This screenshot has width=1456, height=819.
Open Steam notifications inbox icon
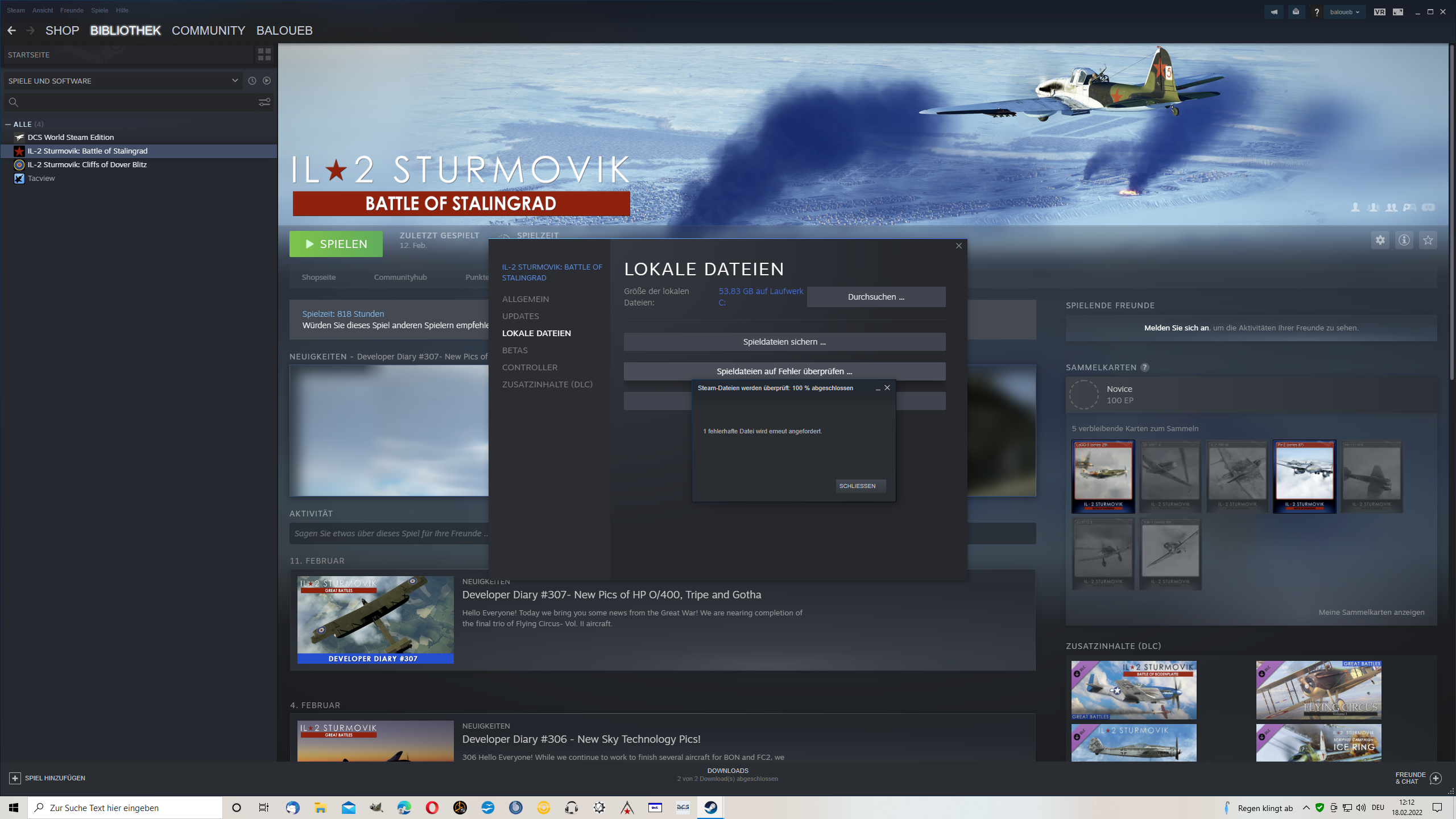tap(1296, 12)
